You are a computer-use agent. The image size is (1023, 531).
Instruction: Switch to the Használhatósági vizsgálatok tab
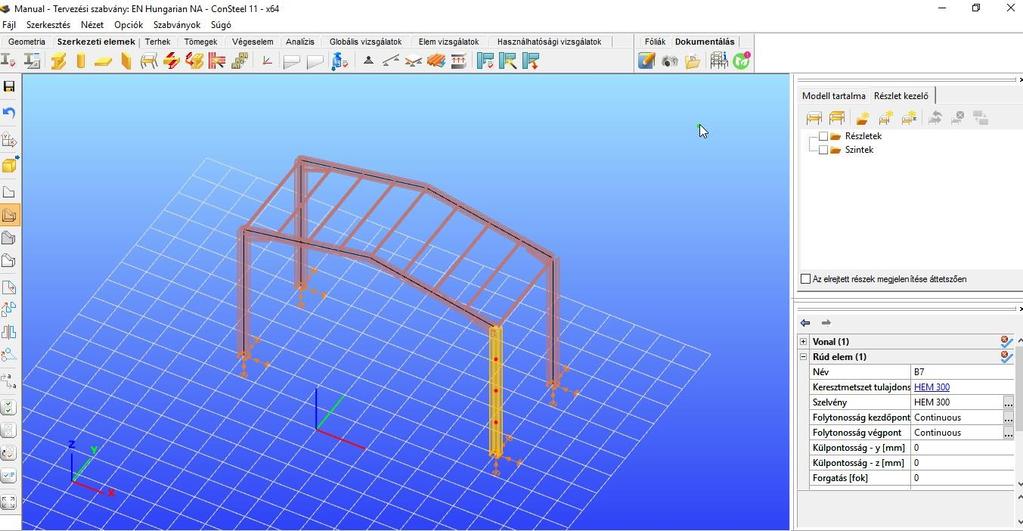pyautogui.click(x=549, y=42)
